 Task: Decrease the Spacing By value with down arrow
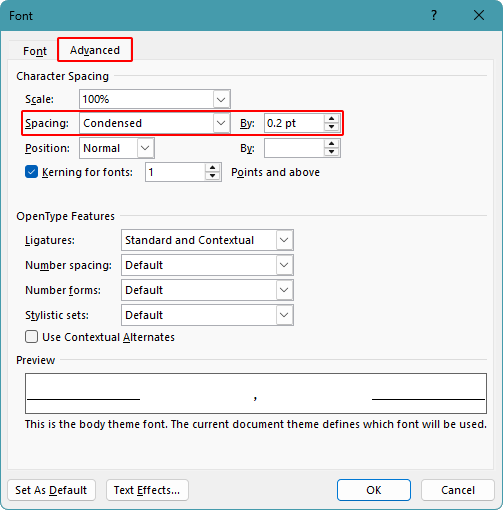point(331,127)
